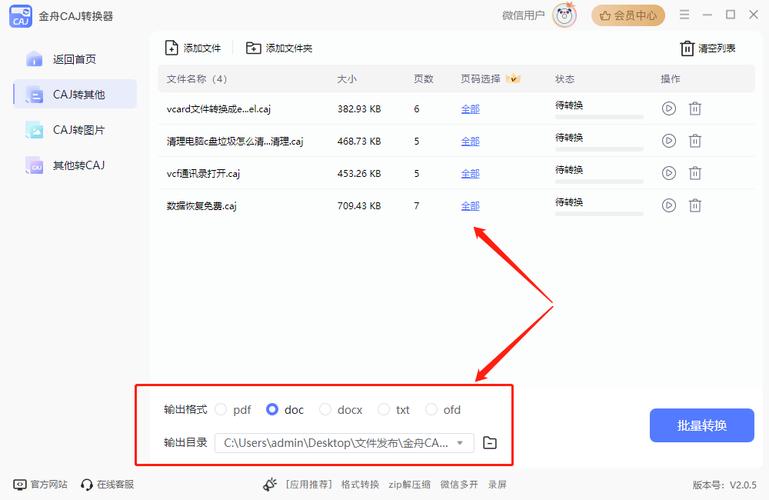Click progress bar of 数据恢复免费.caj
Viewport: 769px width, 500px height.
[599, 214]
